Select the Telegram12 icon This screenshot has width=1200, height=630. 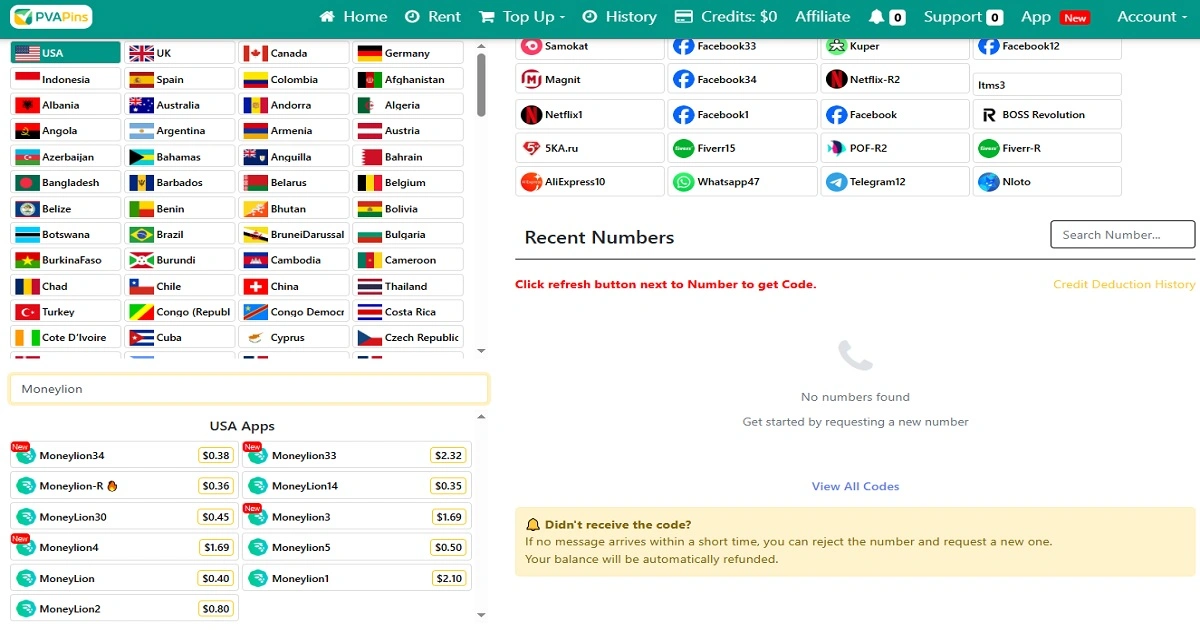point(836,182)
